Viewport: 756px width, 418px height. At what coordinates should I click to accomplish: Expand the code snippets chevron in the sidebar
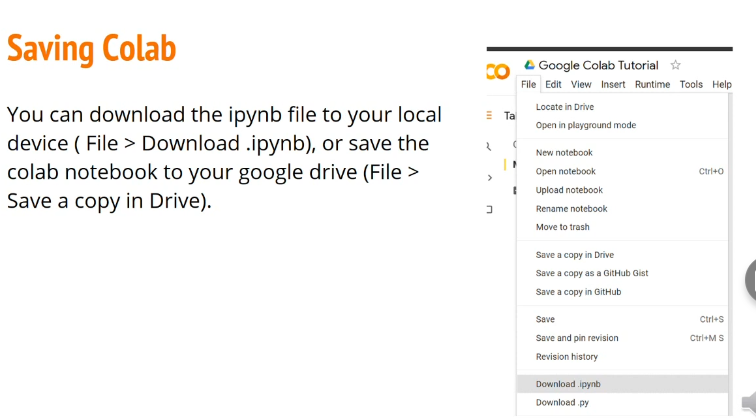(x=489, y=178)
